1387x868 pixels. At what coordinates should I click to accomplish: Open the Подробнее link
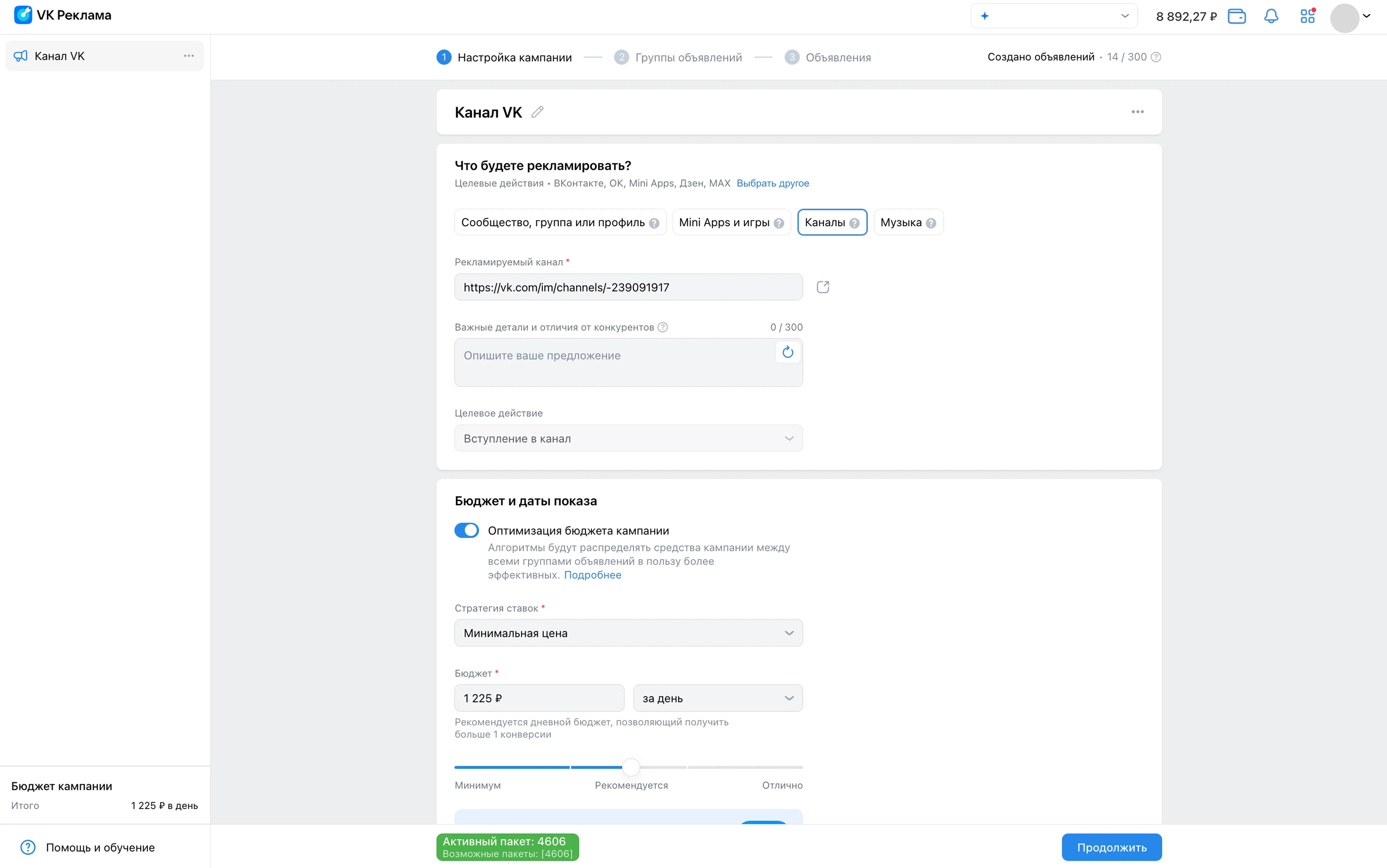point(592,575)
